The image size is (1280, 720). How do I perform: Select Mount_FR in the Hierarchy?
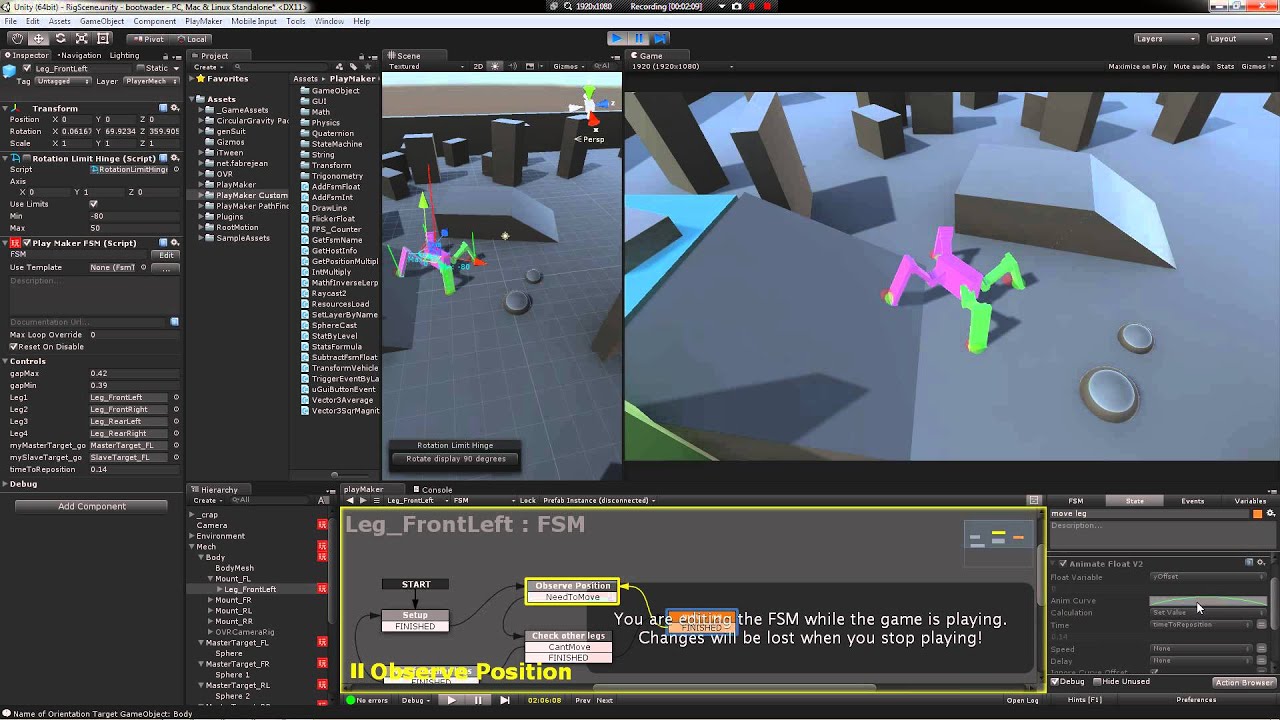(x=233, y=600)
